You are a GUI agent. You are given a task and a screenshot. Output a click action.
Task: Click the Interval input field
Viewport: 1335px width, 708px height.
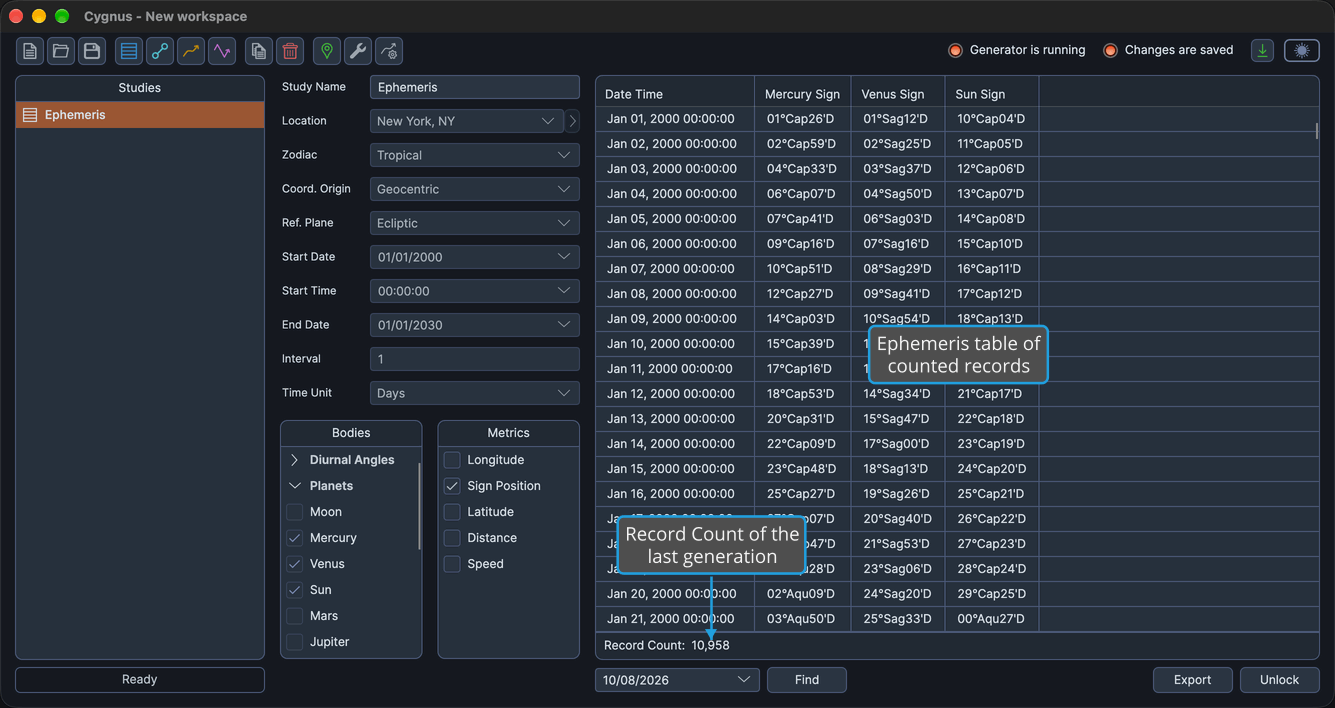tap(475, 359)
